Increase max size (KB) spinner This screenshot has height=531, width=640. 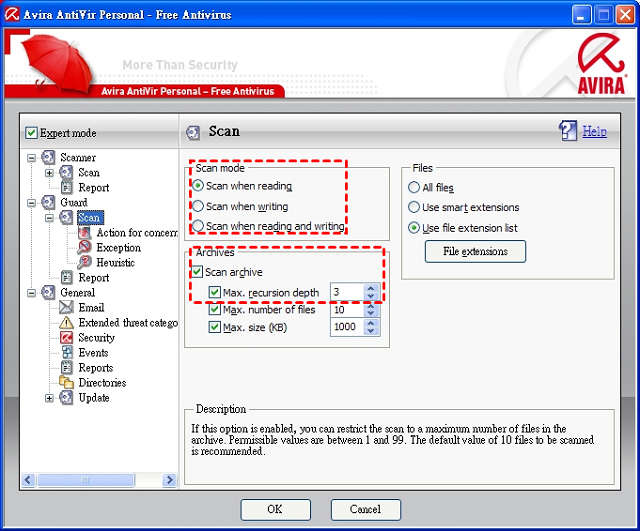tap(371, 323)
